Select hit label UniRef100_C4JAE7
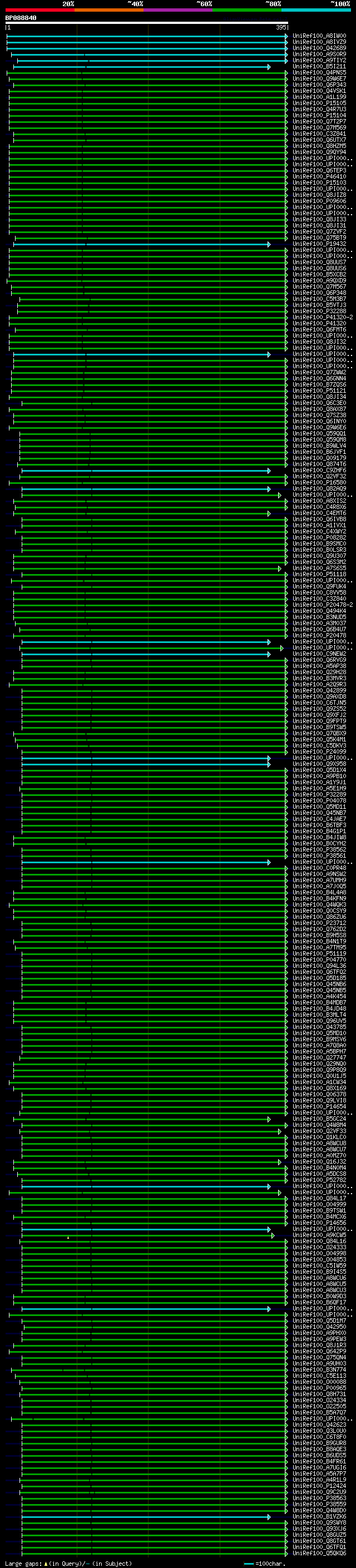 [x=319, y=819]
